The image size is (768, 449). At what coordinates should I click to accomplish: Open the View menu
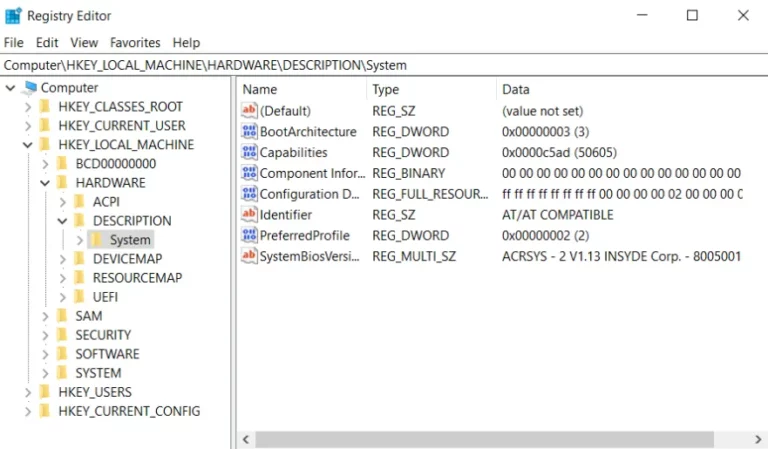point(84,43)
